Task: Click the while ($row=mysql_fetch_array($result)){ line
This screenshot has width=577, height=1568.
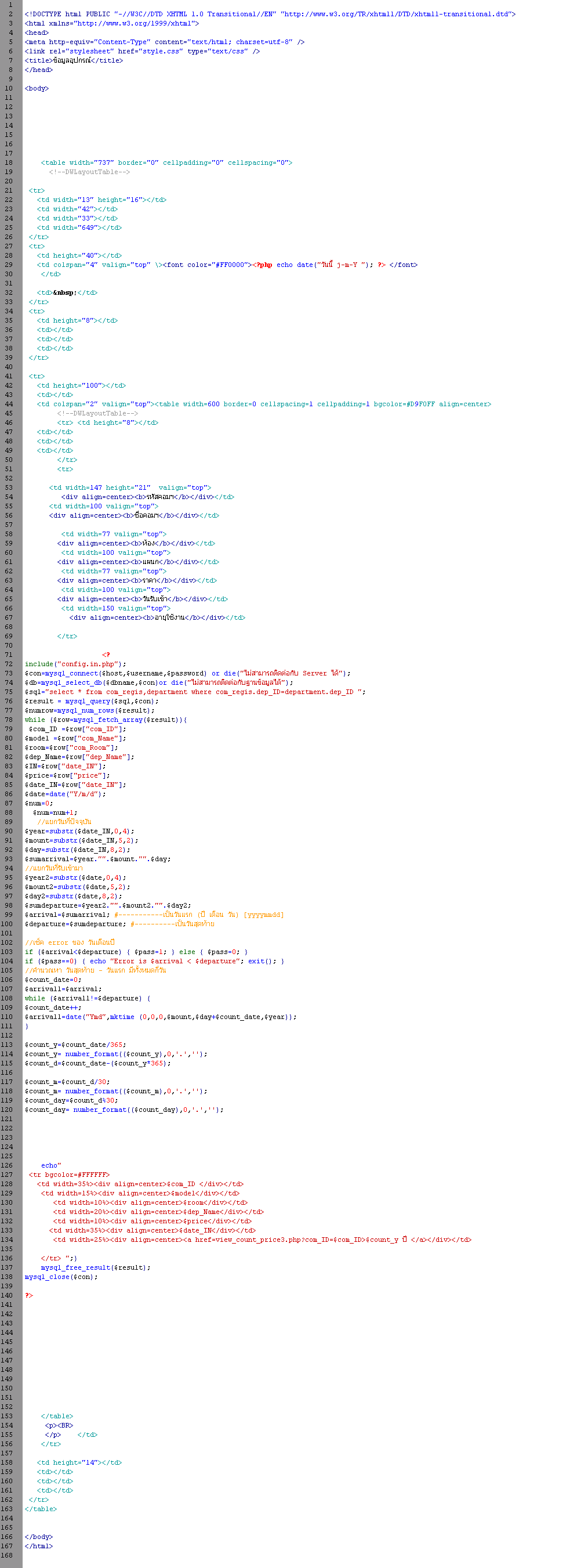Action: click(x=106, y=720)
